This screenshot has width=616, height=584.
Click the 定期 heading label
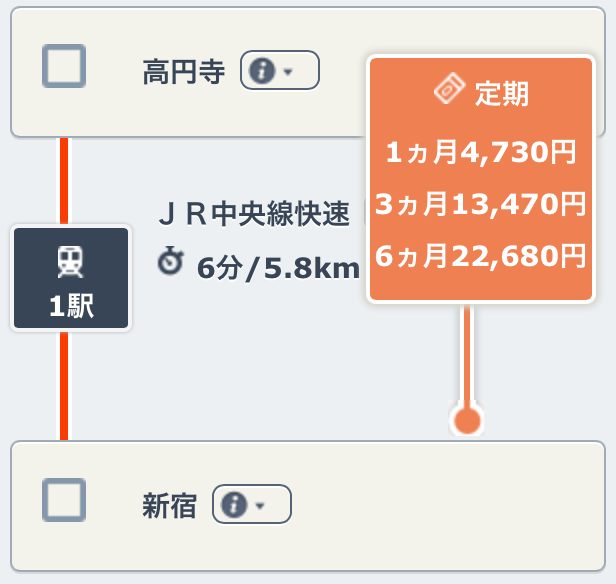(503, 94)
